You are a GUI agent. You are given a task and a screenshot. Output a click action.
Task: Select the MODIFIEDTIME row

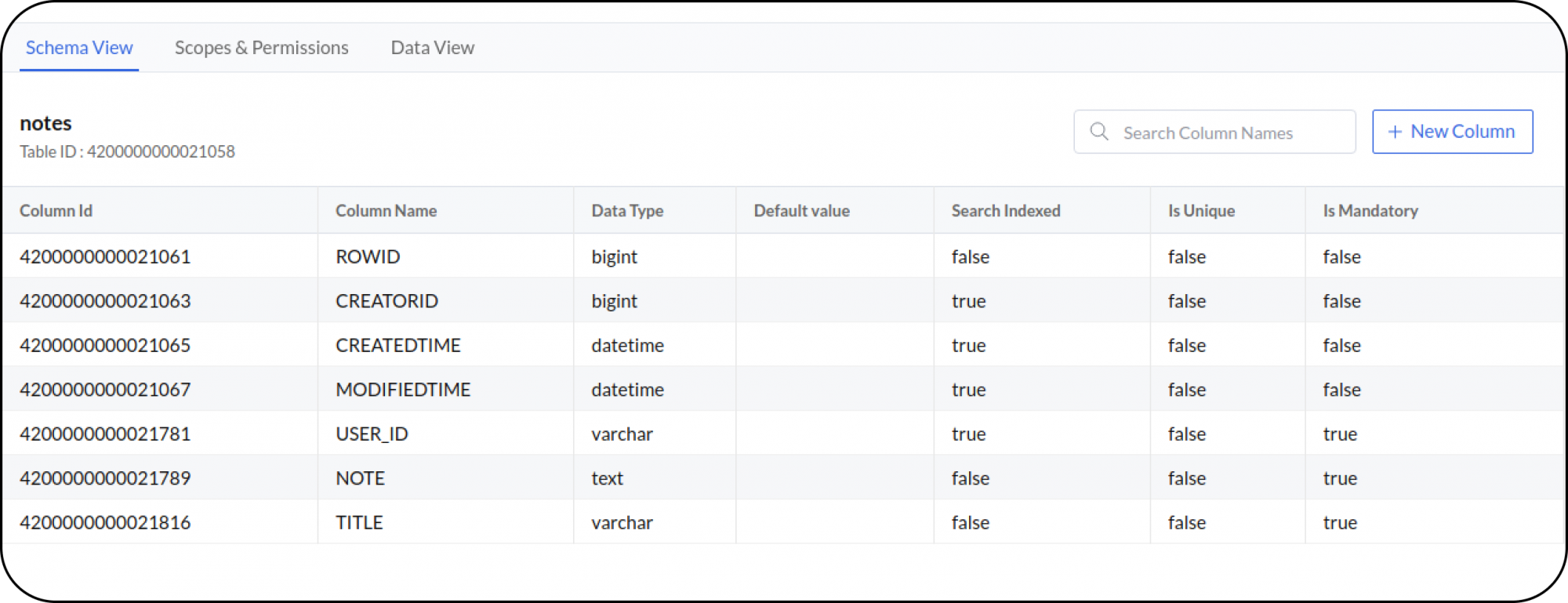point(403,390)
